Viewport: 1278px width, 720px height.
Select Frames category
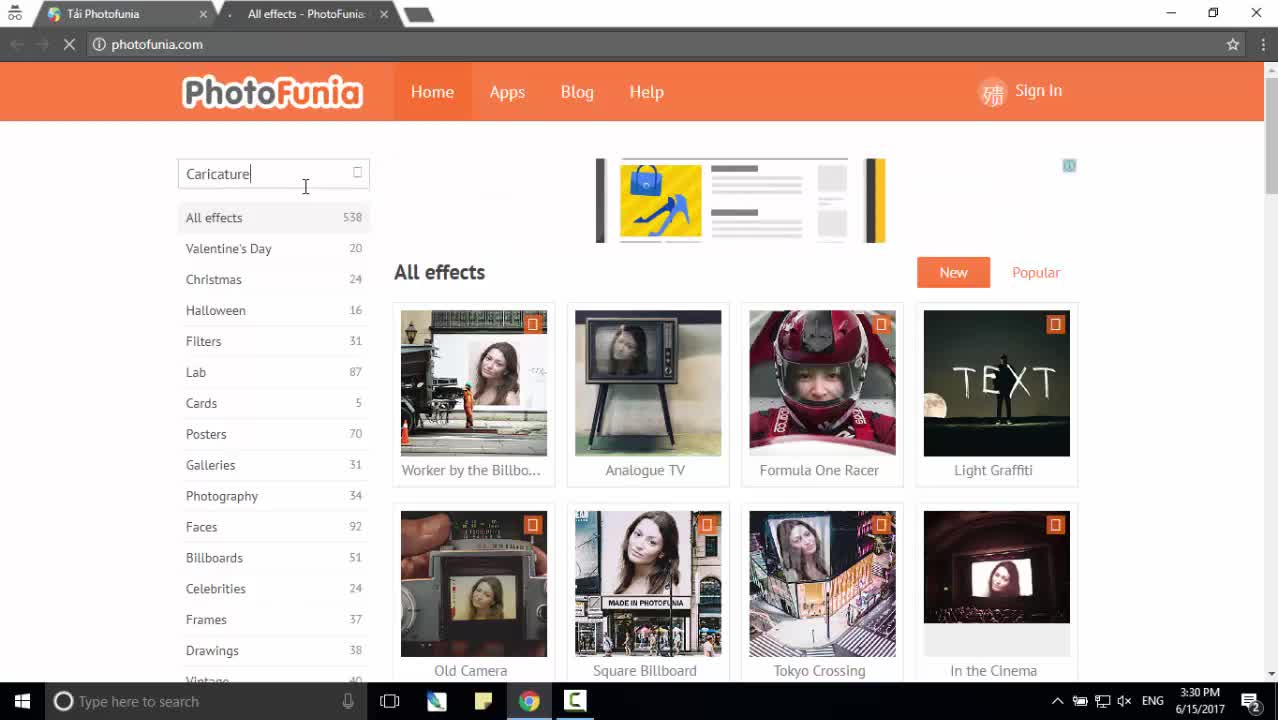point(274,620)
